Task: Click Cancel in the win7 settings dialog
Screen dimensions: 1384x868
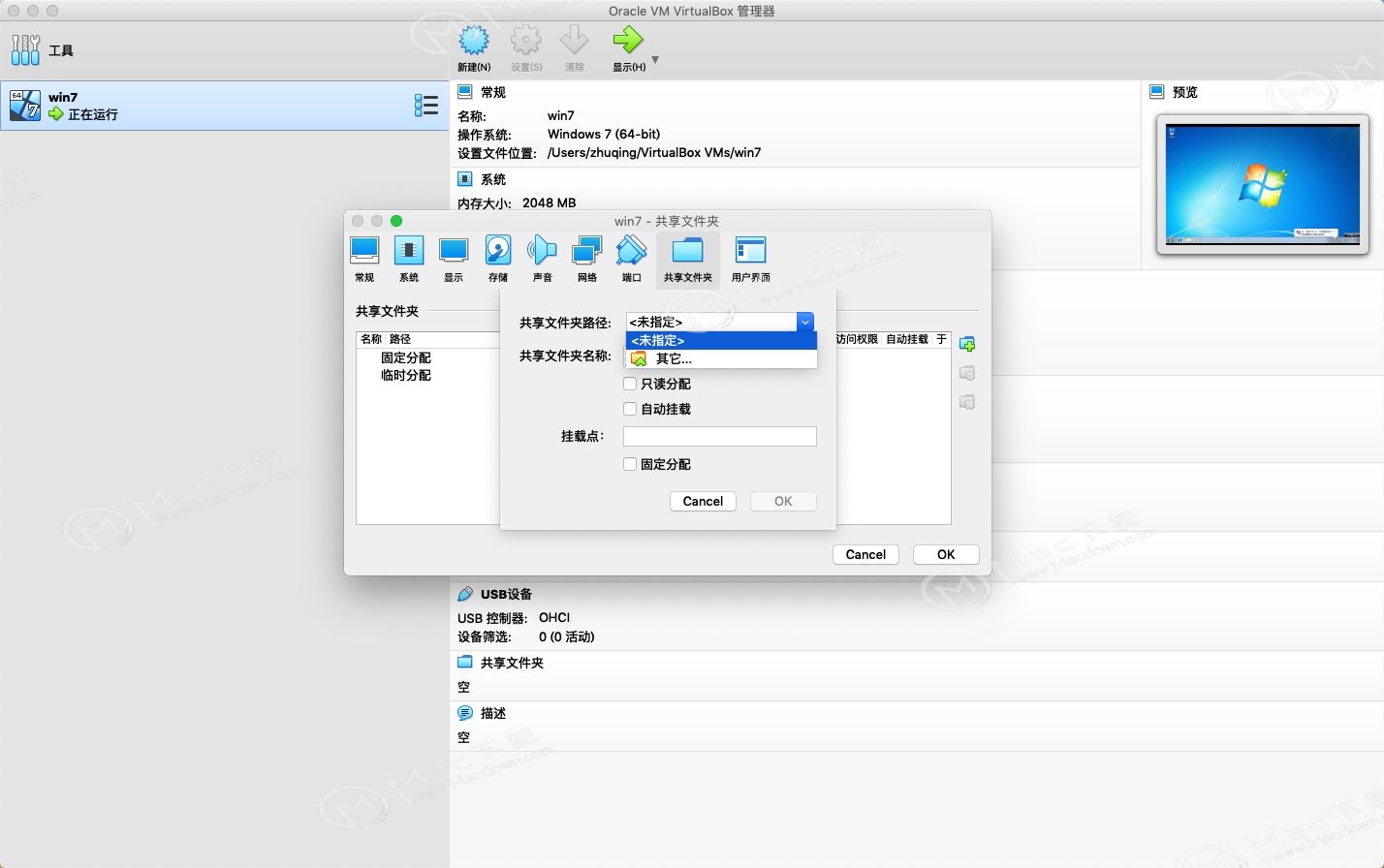Action: click(x=865, y=554)
